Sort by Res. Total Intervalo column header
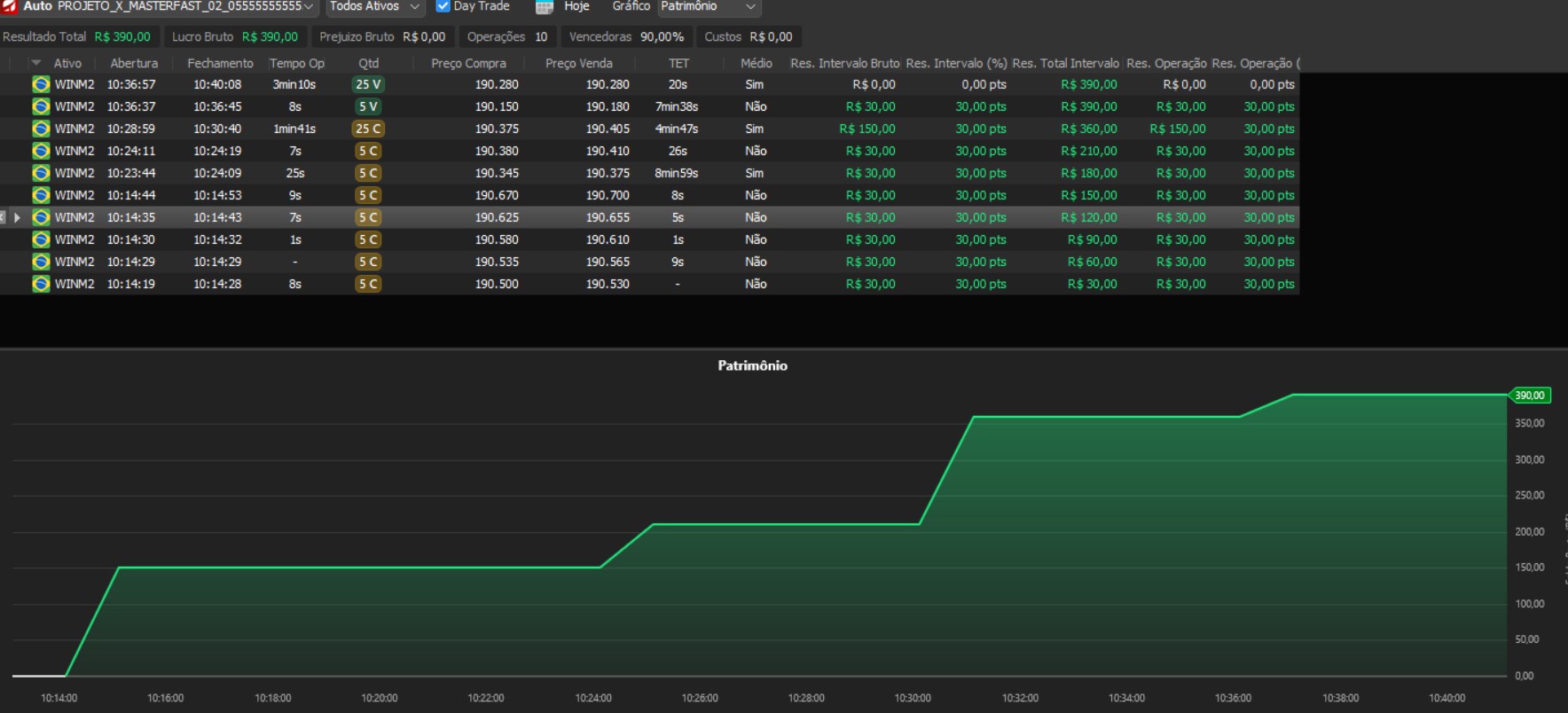This screenshot has height=713, width=1568. tap(1065, 63)
